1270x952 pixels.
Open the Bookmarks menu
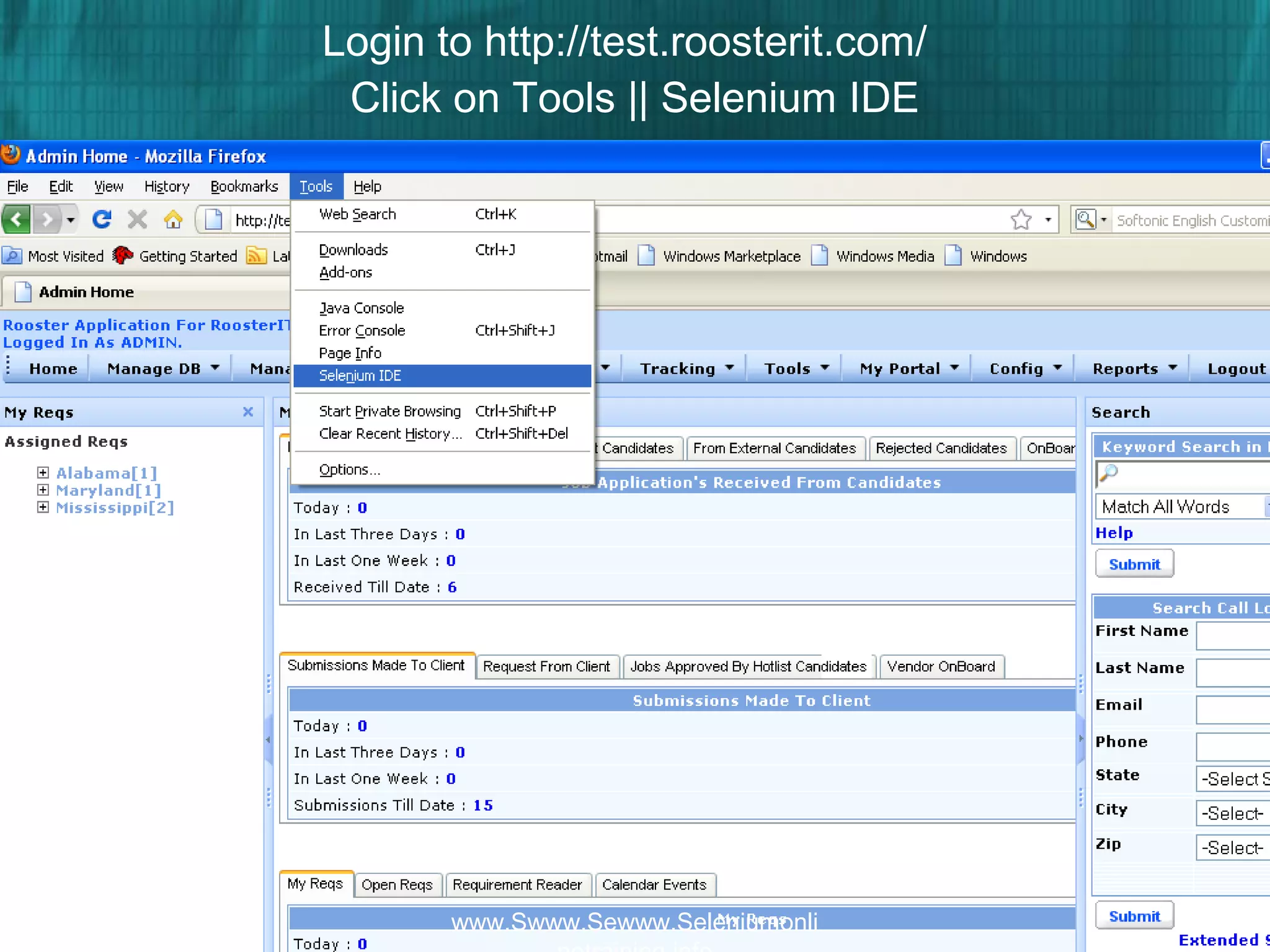(244, 187)
